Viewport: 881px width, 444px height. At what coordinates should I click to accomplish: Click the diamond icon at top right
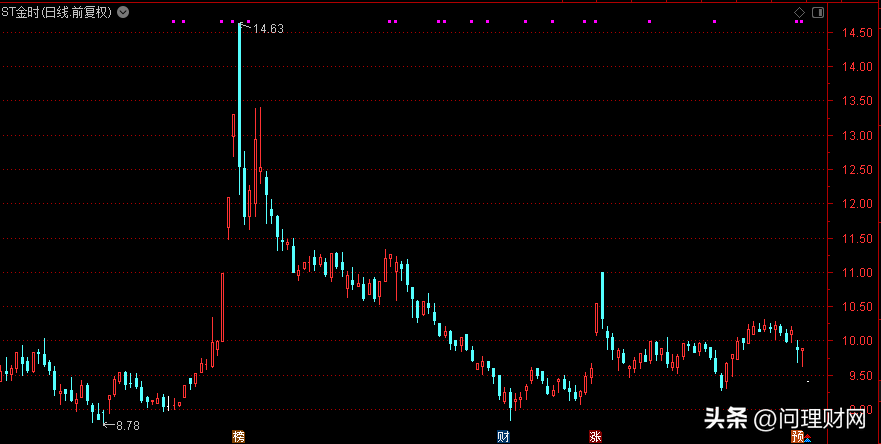coord(799,12)
